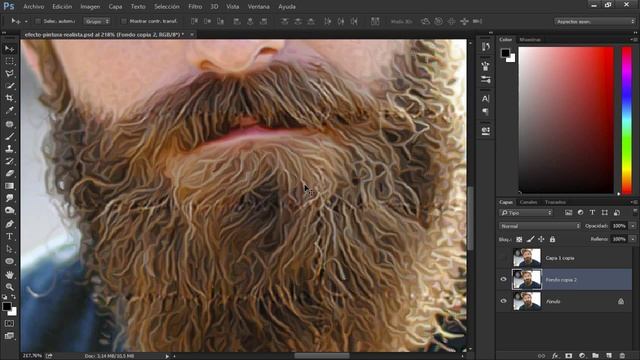Screen dimensions: 640x360
Task: Switch to the Muestras tab
Action: 530,40
